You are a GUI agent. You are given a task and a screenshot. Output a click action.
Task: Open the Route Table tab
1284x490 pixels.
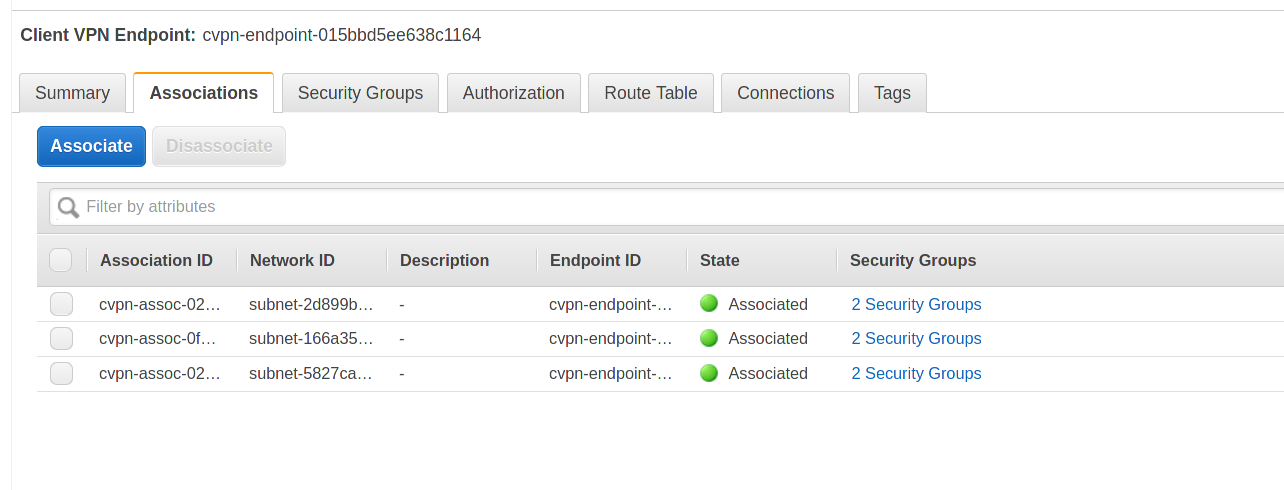[x=650, y=93]
